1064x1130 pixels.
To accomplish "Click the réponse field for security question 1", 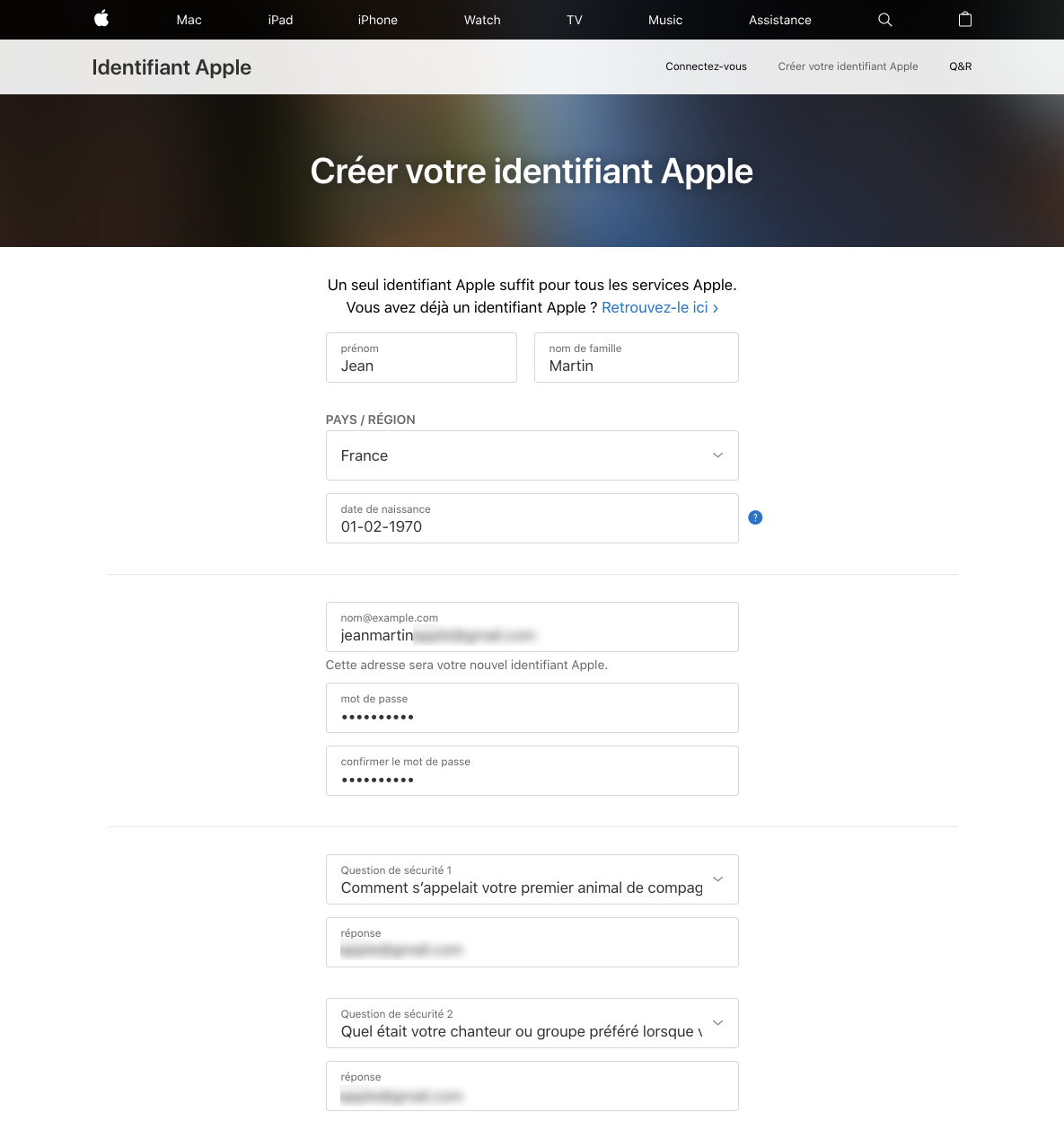I will [x=532, y=942].
